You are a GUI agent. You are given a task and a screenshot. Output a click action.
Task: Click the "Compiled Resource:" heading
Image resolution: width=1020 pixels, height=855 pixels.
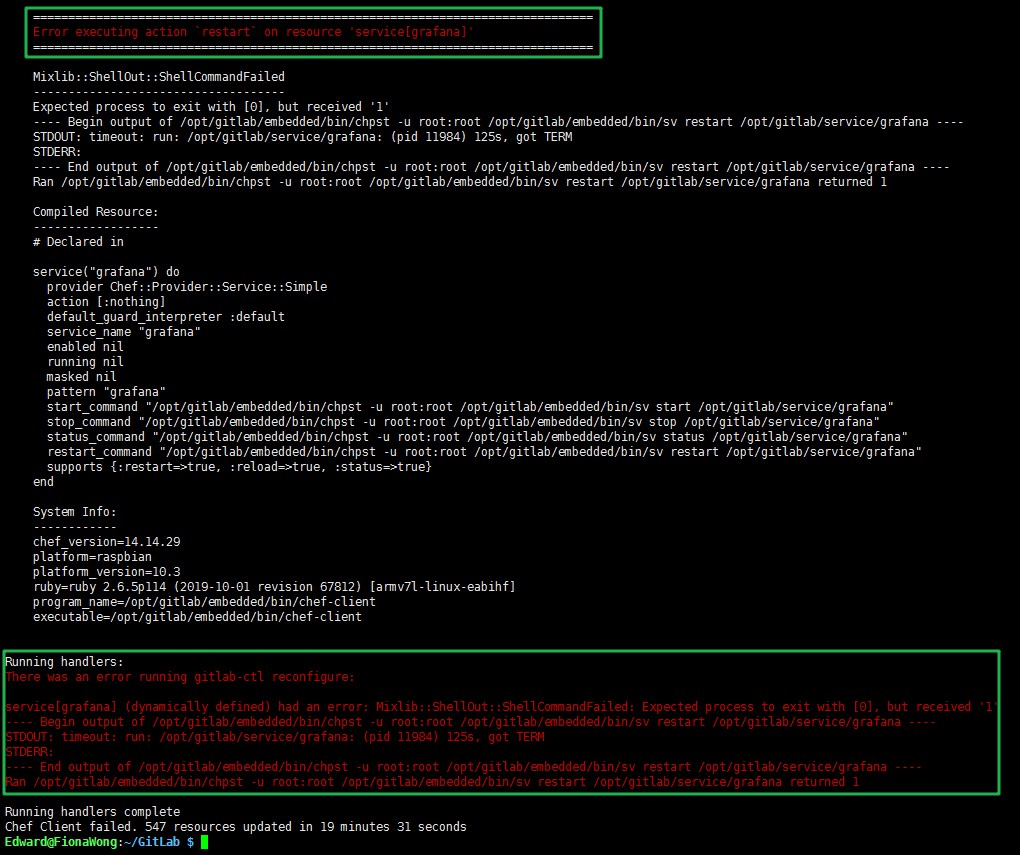point(96,211)
